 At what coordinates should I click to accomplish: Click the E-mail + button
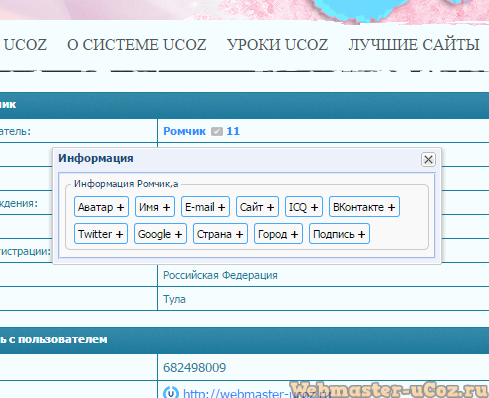[205, 207]
